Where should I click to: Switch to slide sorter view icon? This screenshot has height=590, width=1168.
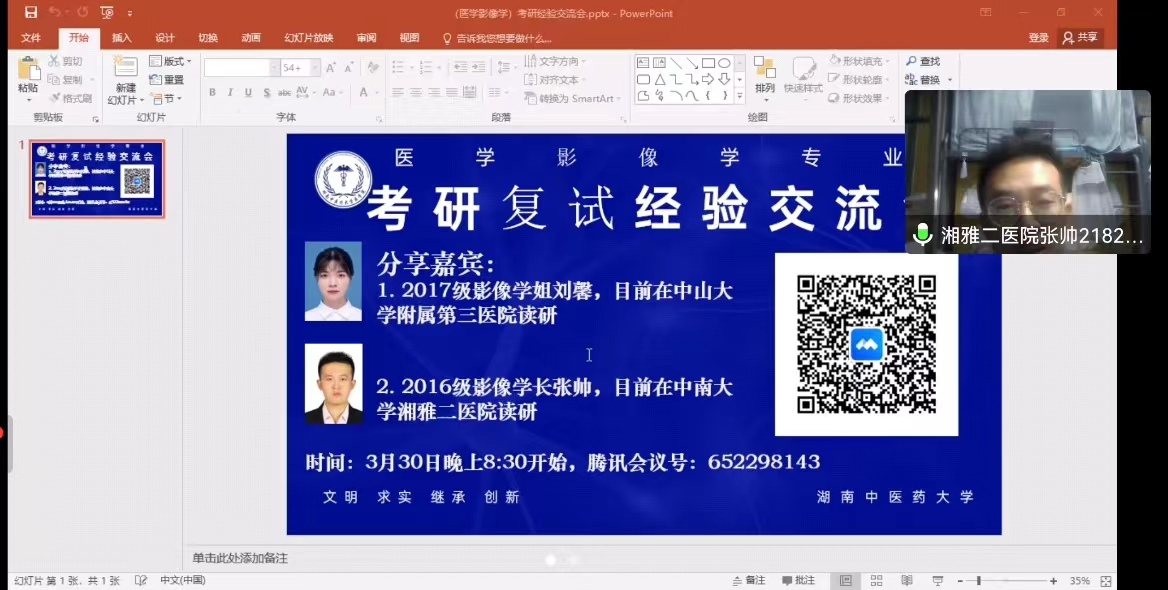[876, 581]
